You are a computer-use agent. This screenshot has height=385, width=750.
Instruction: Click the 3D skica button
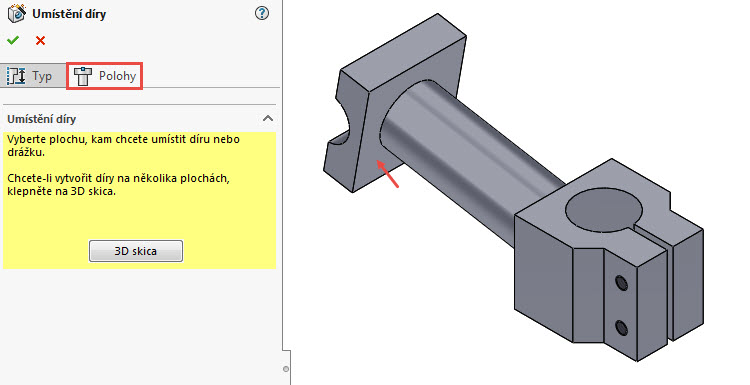point(136,251)
